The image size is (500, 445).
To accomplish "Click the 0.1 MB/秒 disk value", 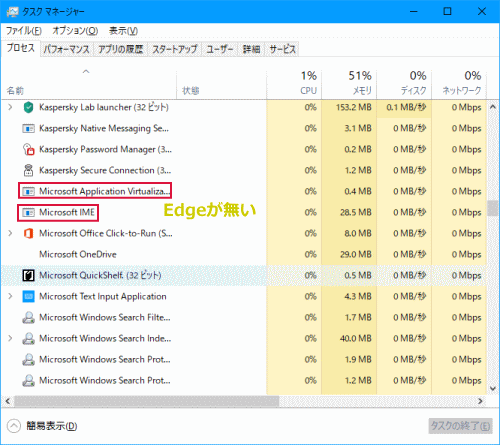I will click(x=406, y=107).
